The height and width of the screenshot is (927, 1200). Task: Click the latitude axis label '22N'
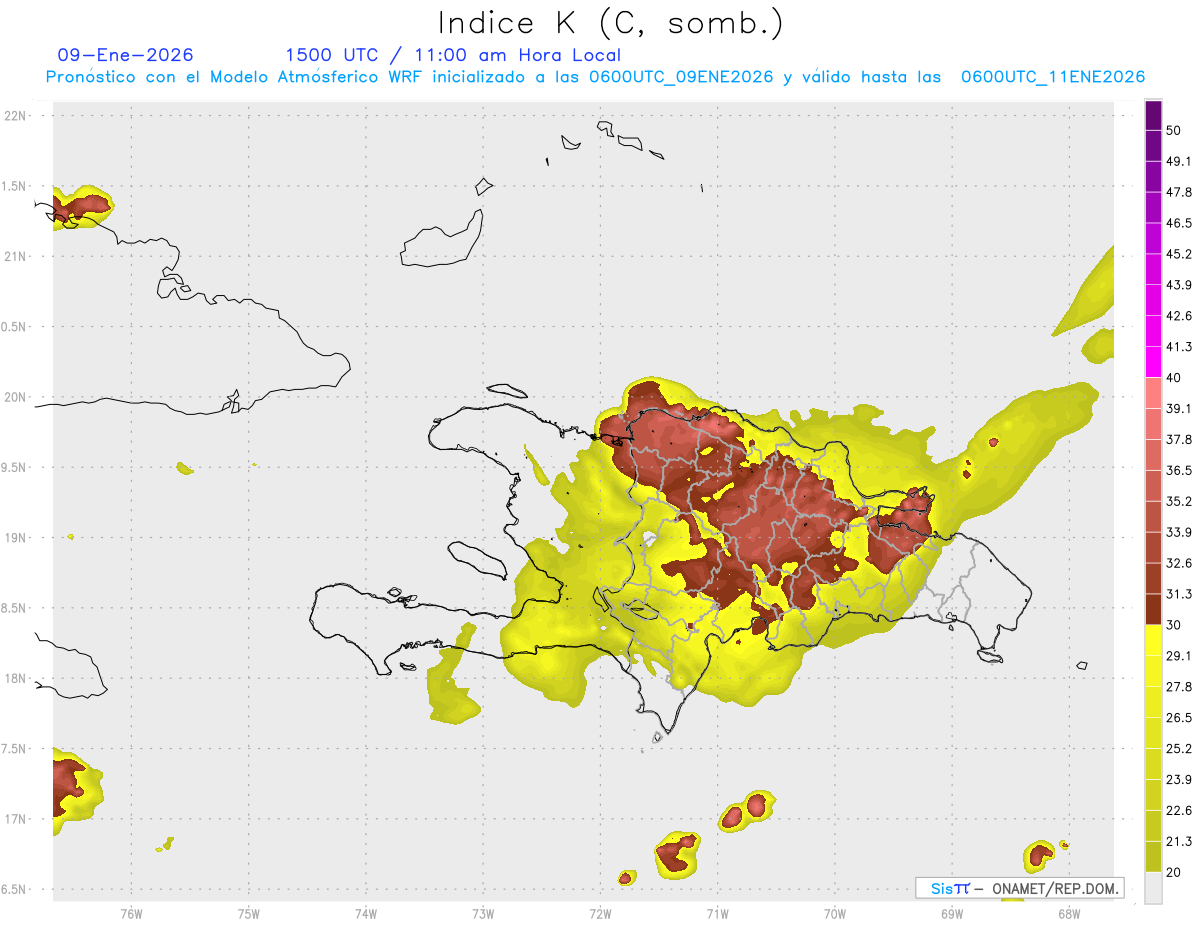pos(15,115)
